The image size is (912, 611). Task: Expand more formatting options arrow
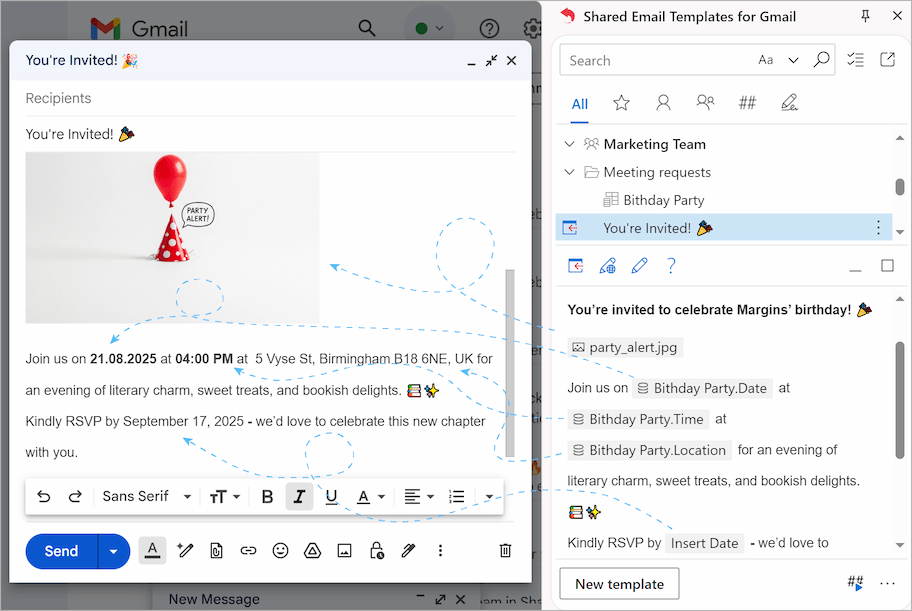click(x=489, y=496)
